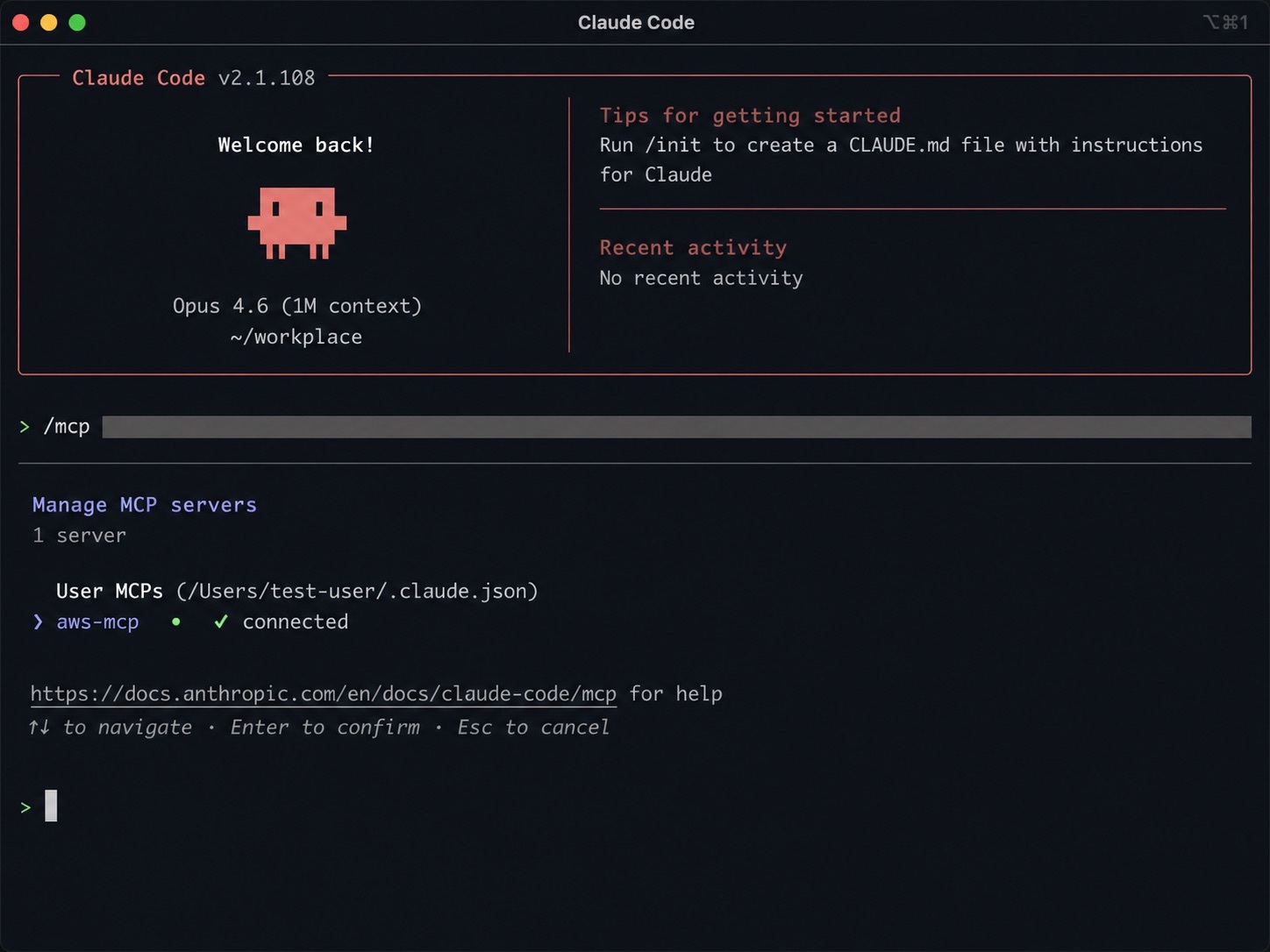Viewport: 1270px width, 952px height.
Task: Click the red macOS close button
Action: (21, 23)
